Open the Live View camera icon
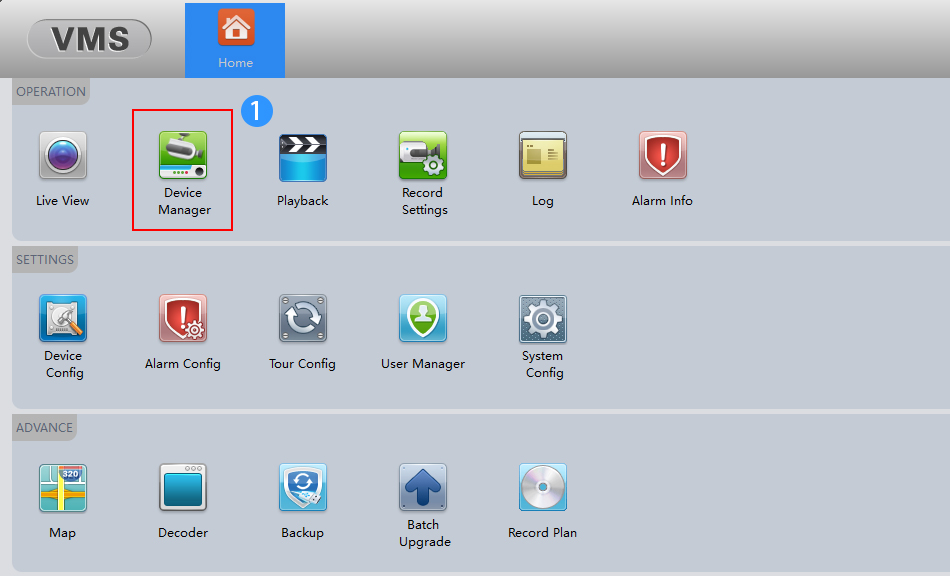This screenshot has height=576, width=950. [x=62, y=156]
